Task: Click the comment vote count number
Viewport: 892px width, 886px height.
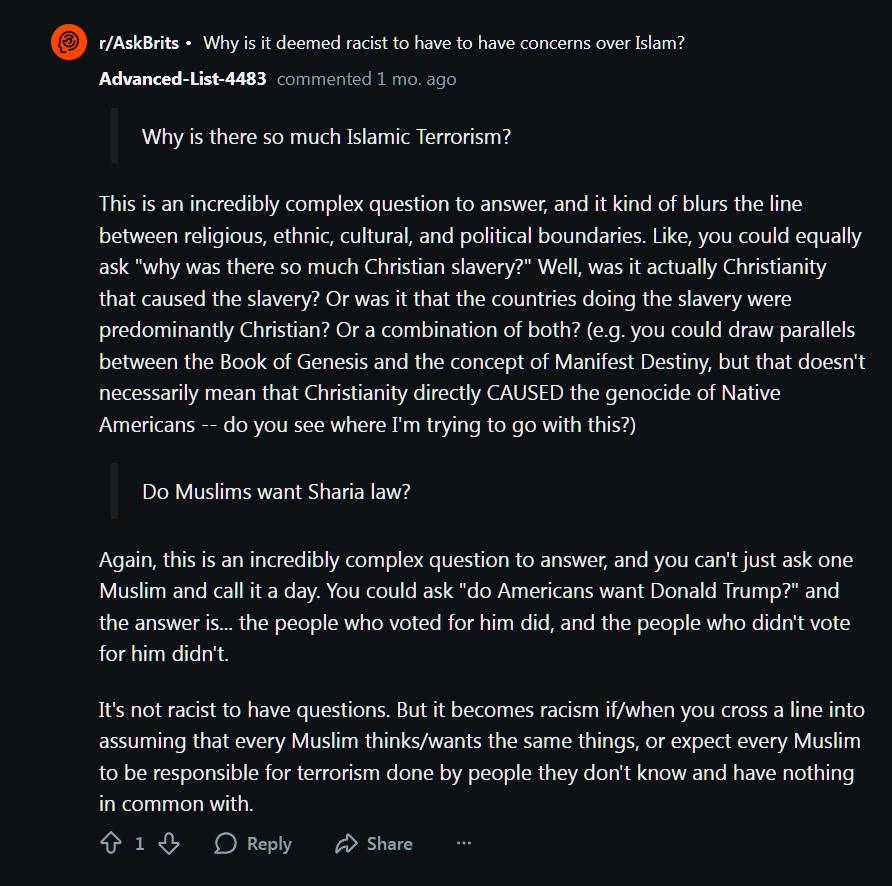Action: click(x=140, y=843)
